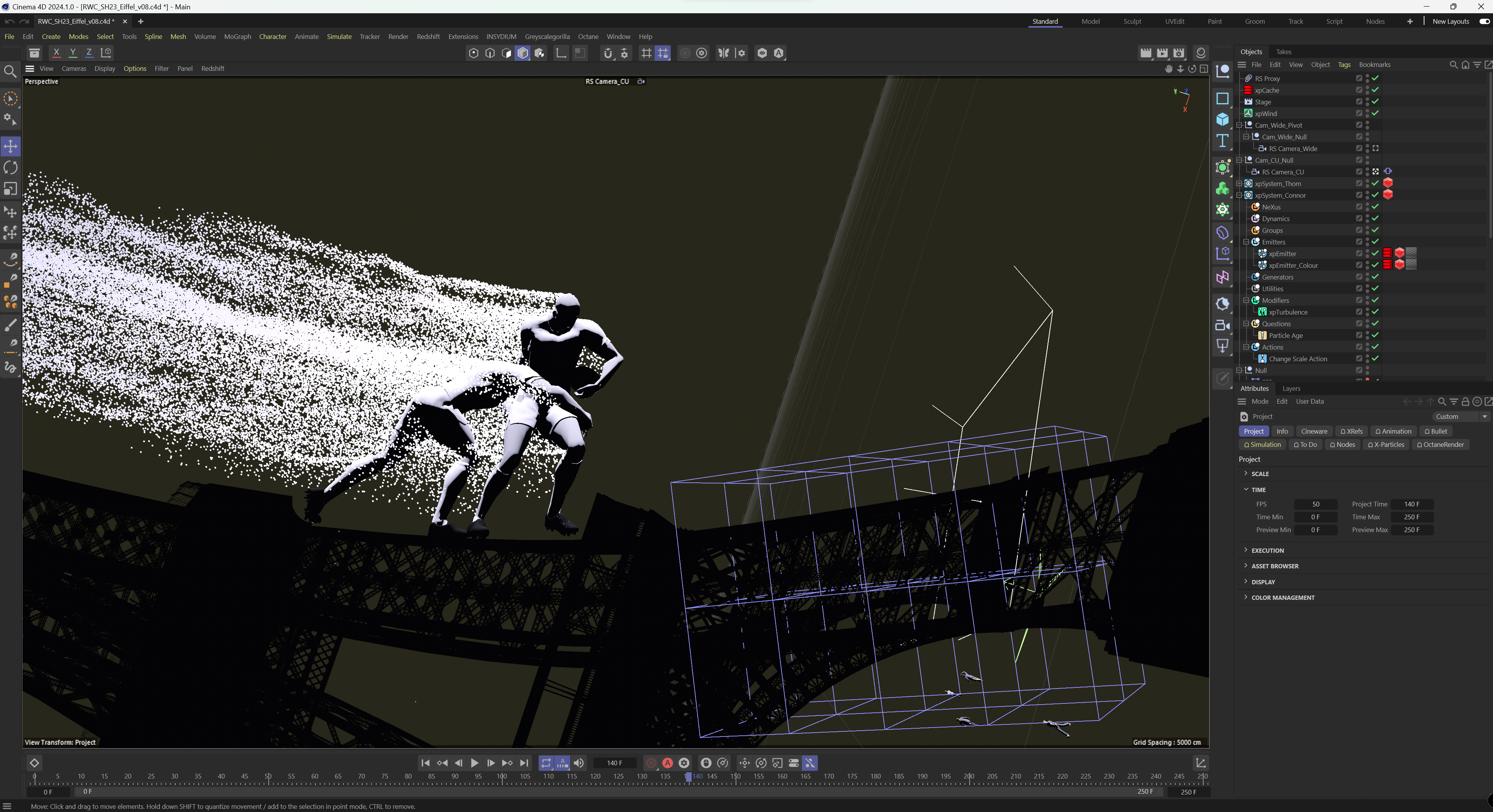Collapse the Emitters group in Objects
Screen dimensions: 1493x812
pos(1245,242)
